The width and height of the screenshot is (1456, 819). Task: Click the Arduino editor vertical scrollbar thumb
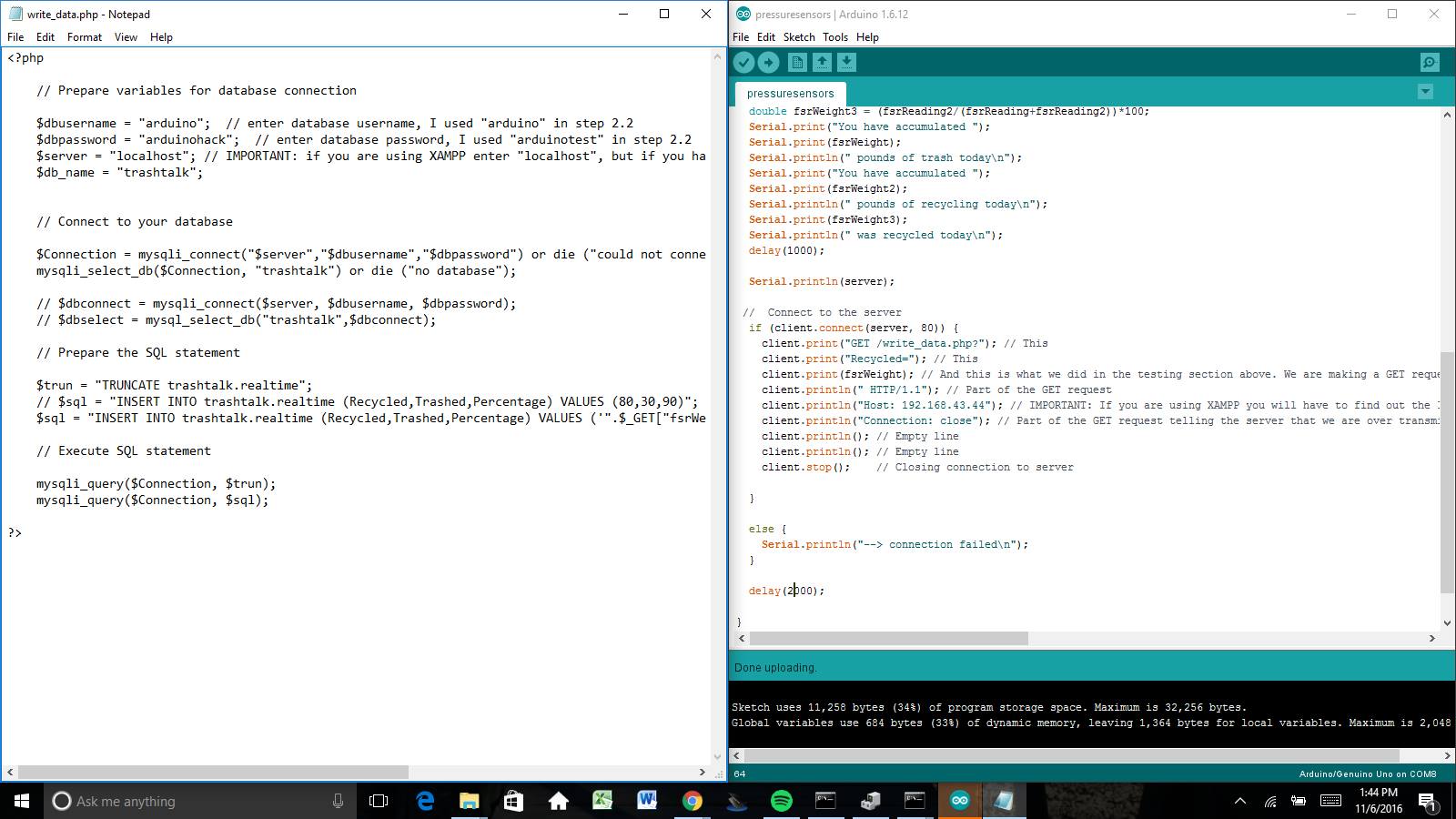coord(1447,472)
